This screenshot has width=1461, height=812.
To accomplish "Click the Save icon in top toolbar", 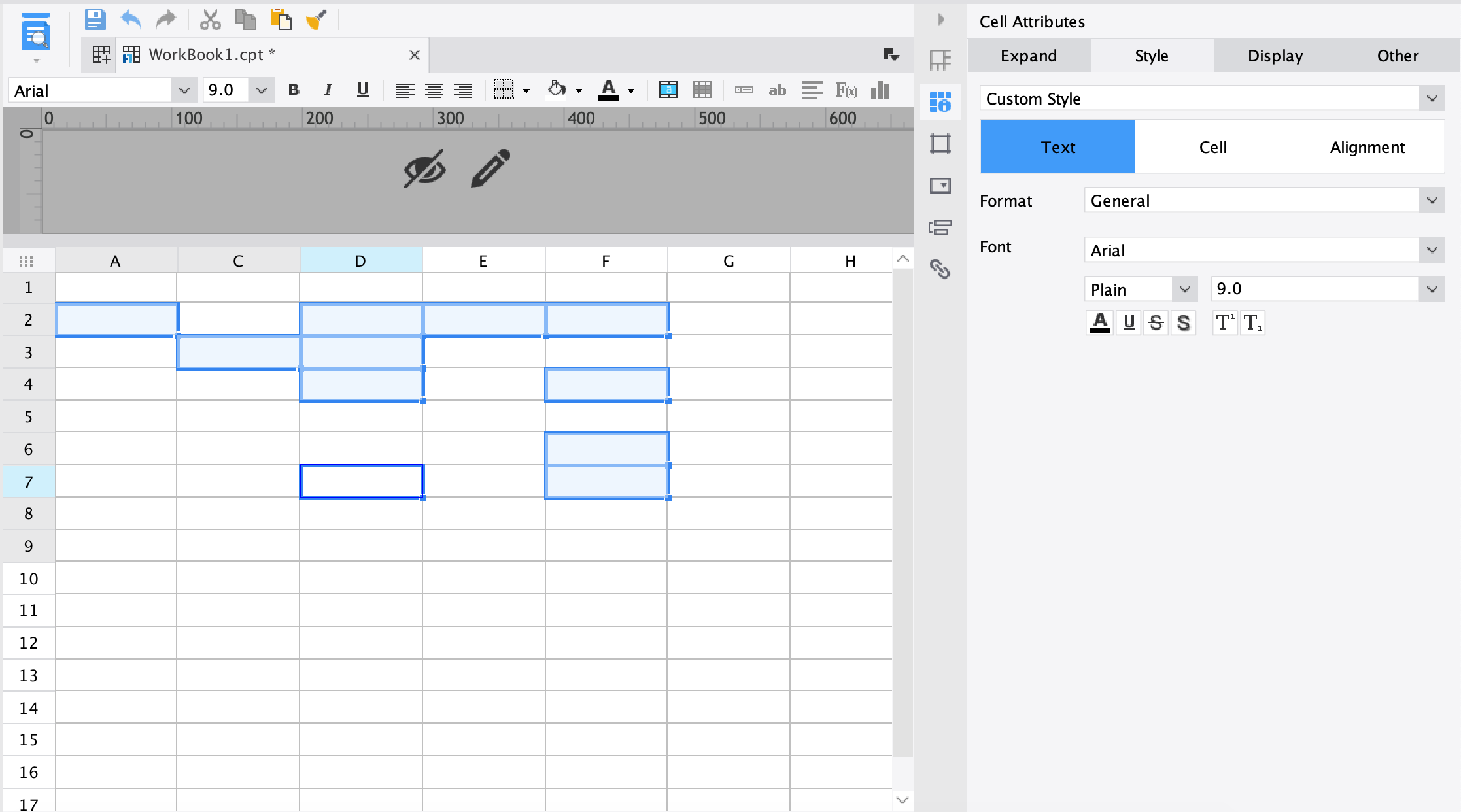I will tap(95, 20).
